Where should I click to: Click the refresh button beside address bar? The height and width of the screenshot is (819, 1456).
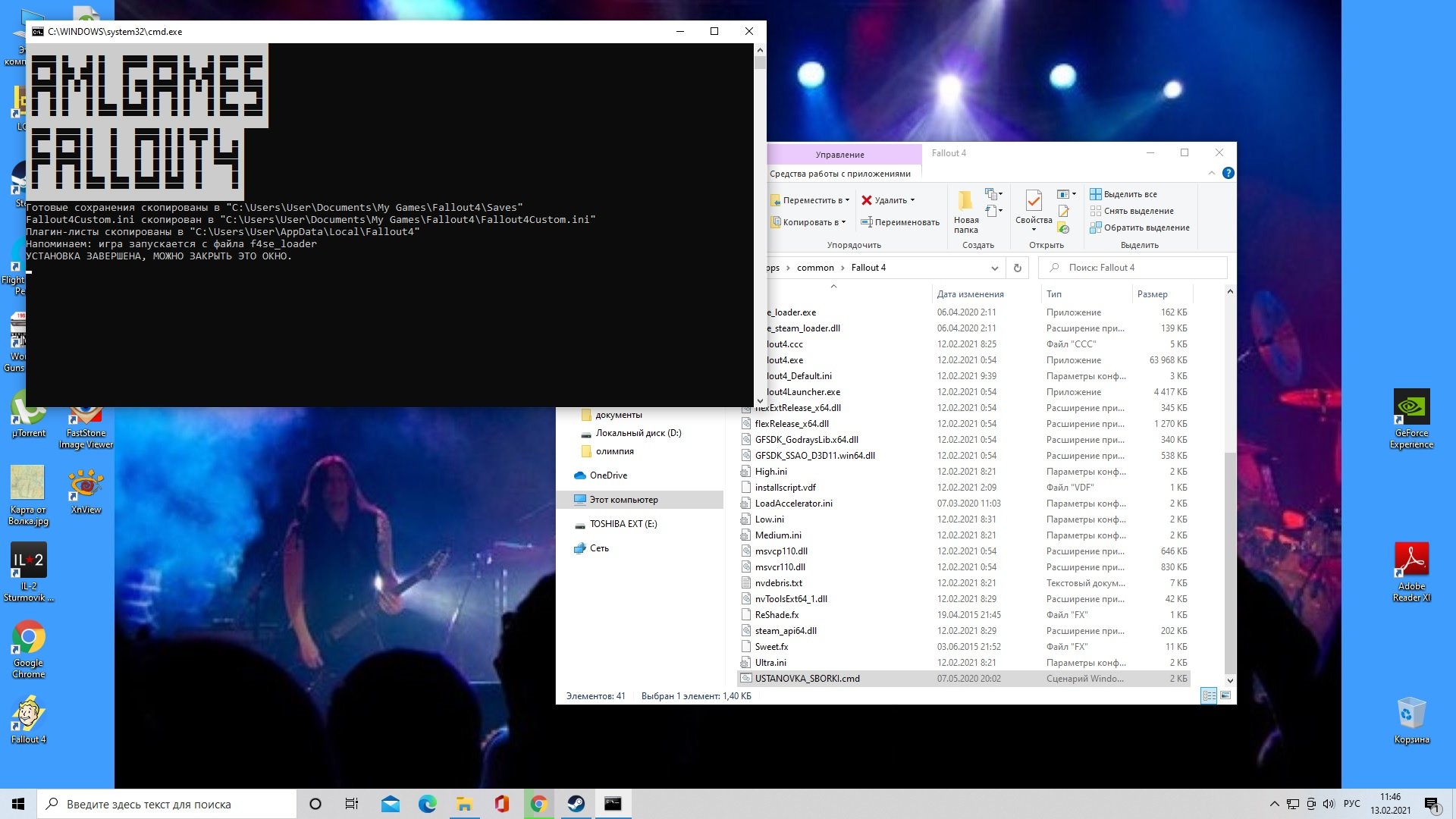point(1018,268)
